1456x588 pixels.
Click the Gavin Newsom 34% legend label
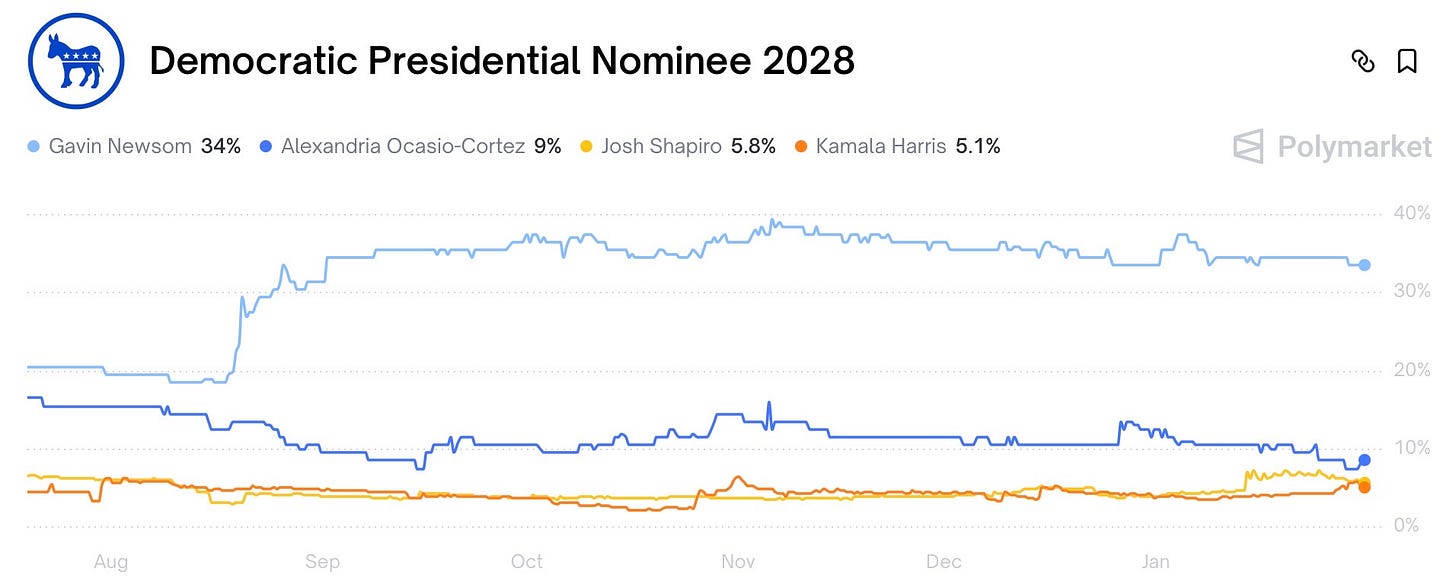pos(145,147)
